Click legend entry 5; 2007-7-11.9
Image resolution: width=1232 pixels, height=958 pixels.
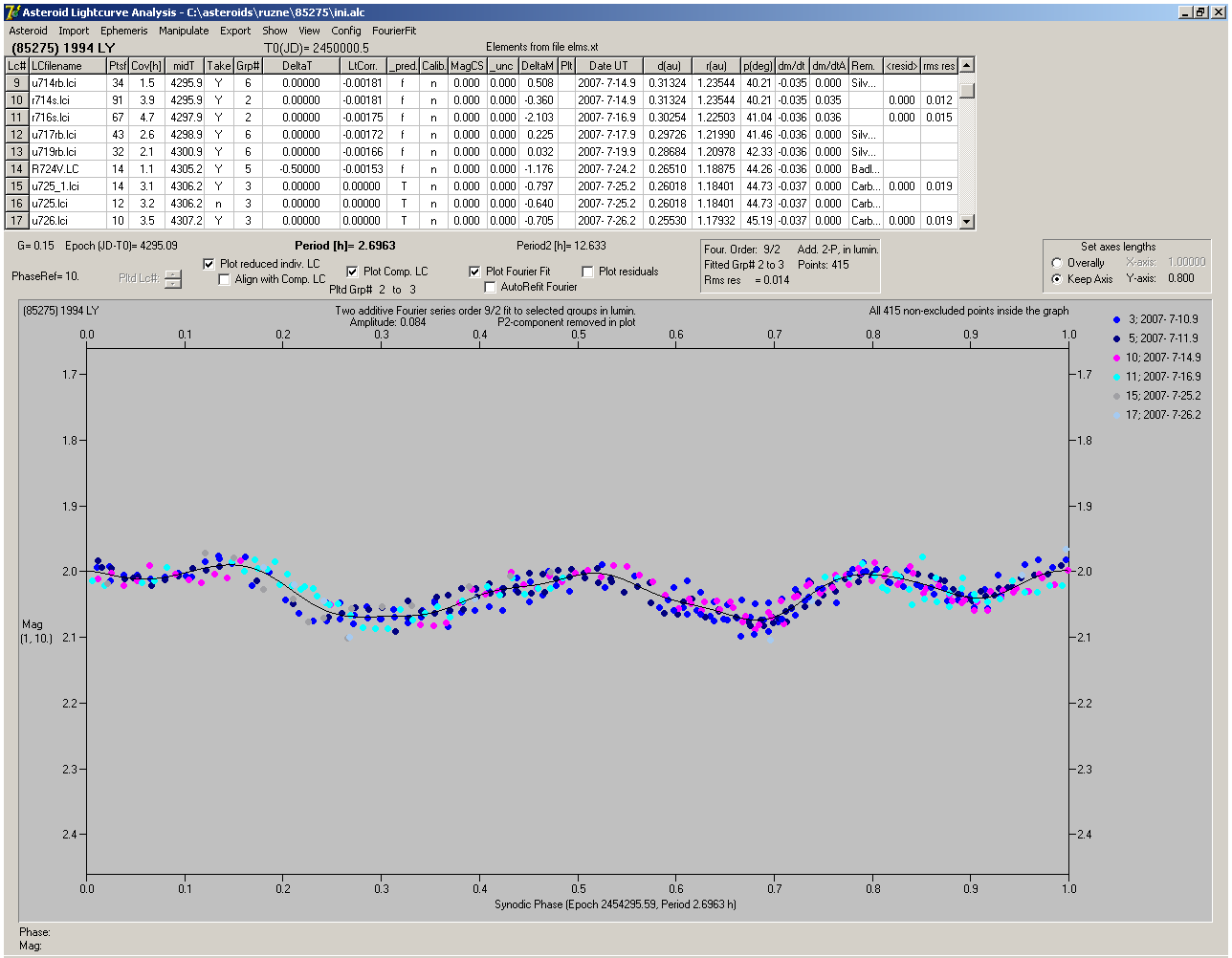[x=1155, y=338]
